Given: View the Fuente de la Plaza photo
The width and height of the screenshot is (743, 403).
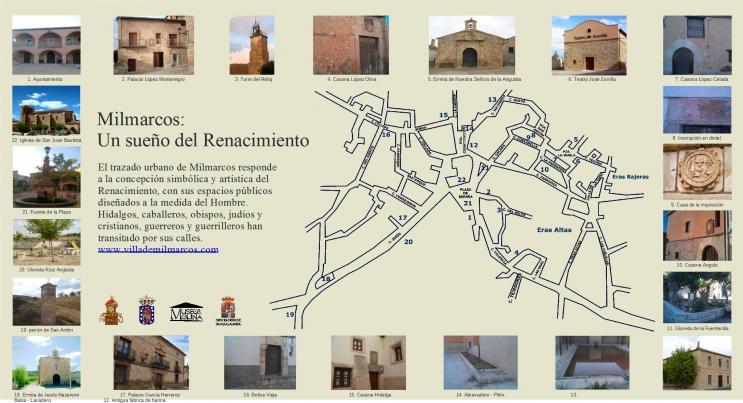Looking at the screenshot, I should point(46,176).
